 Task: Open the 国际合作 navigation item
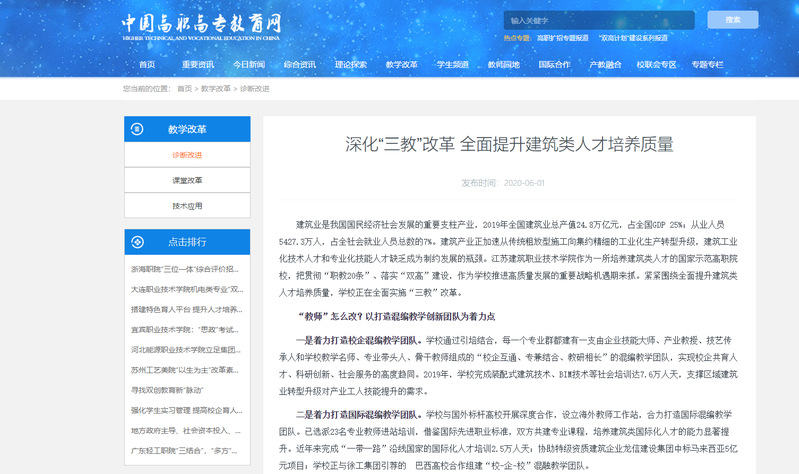coord(555,64)
